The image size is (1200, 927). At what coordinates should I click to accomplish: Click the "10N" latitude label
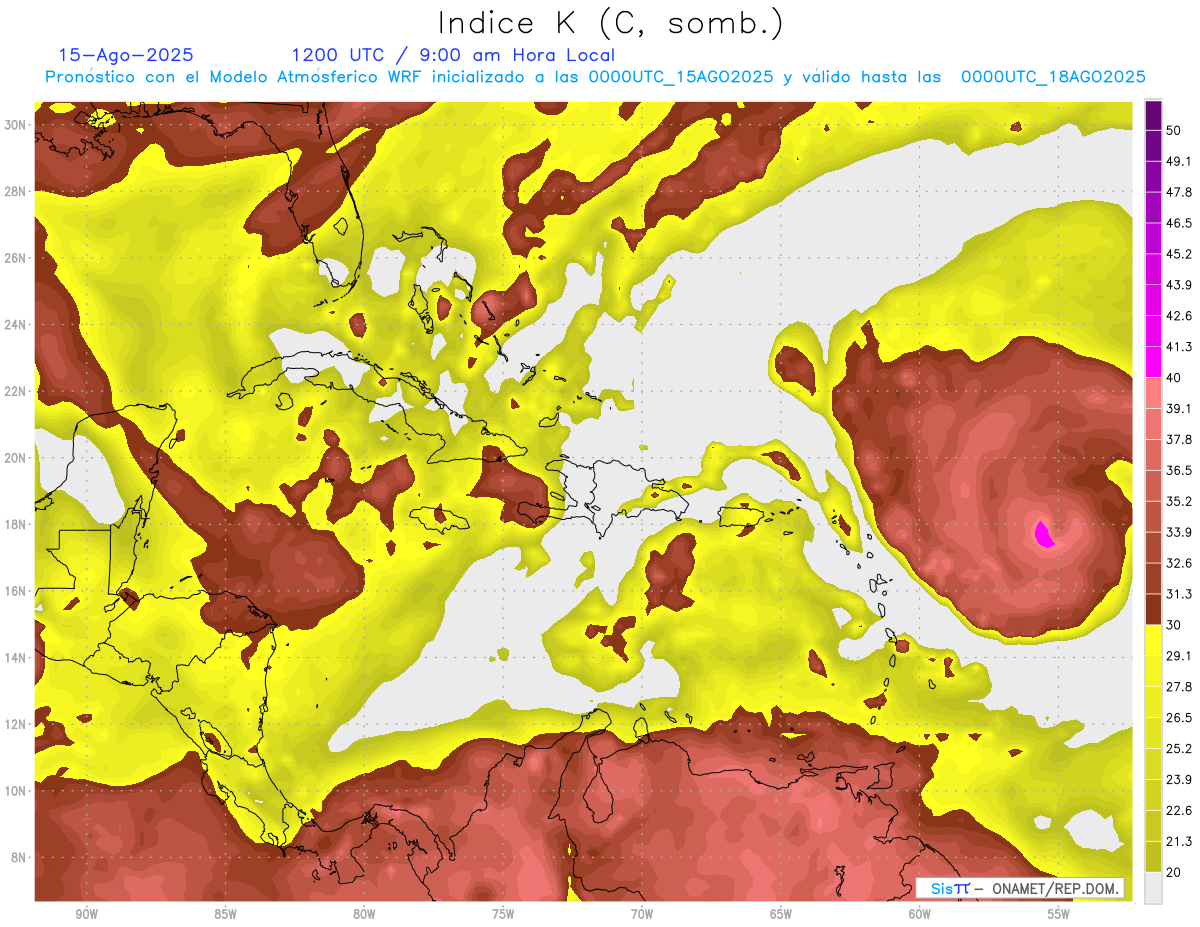17,791
